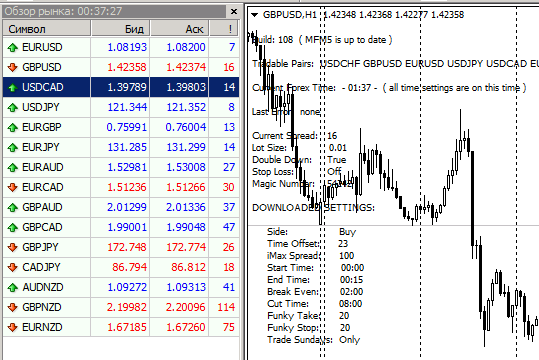The image size is (539, 360).
Task: Click USDCAD bid price 1.39789
Action: pyautogui.click(x=127, y=87)
